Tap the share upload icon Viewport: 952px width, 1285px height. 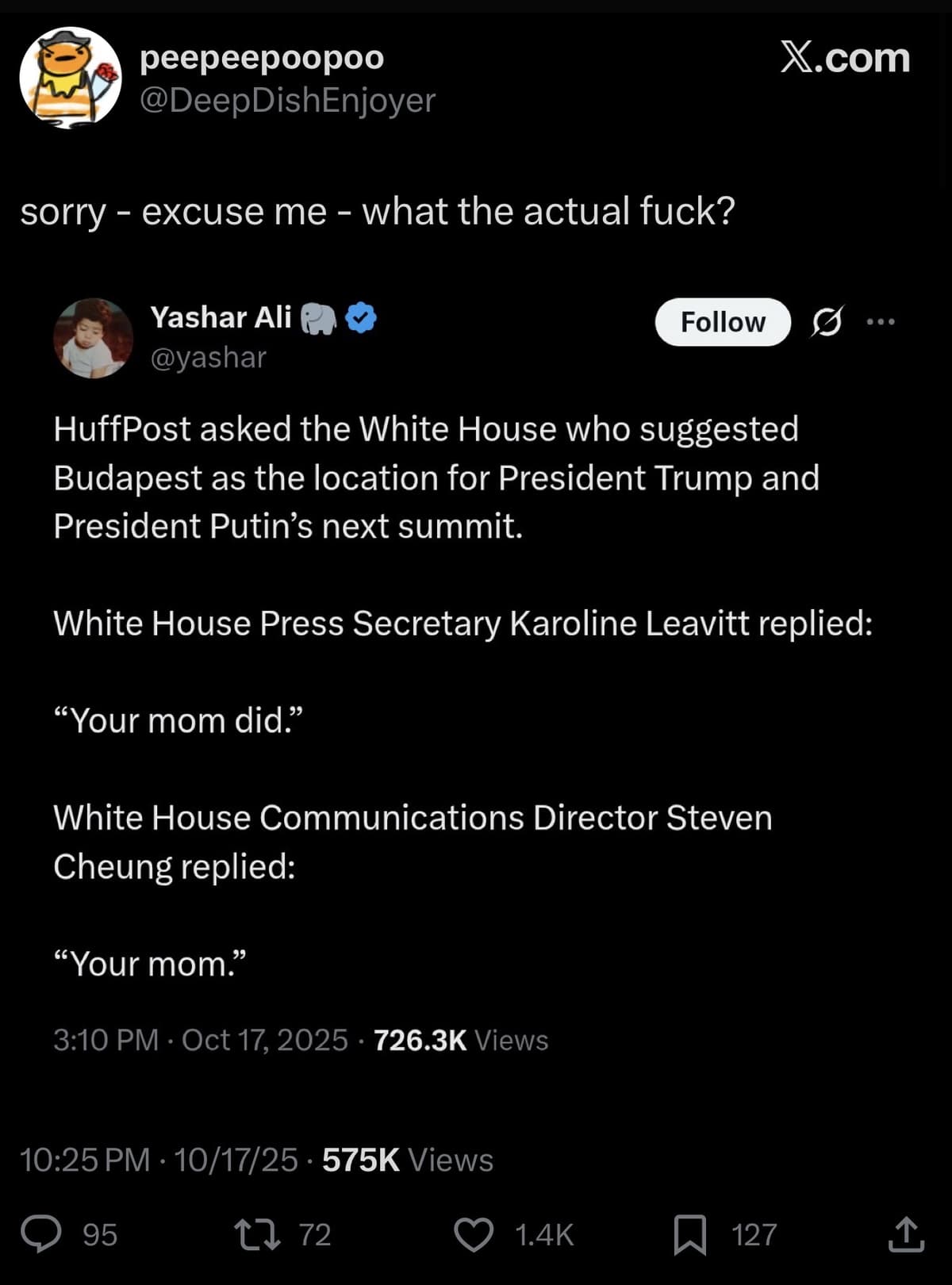[905, 1234]
